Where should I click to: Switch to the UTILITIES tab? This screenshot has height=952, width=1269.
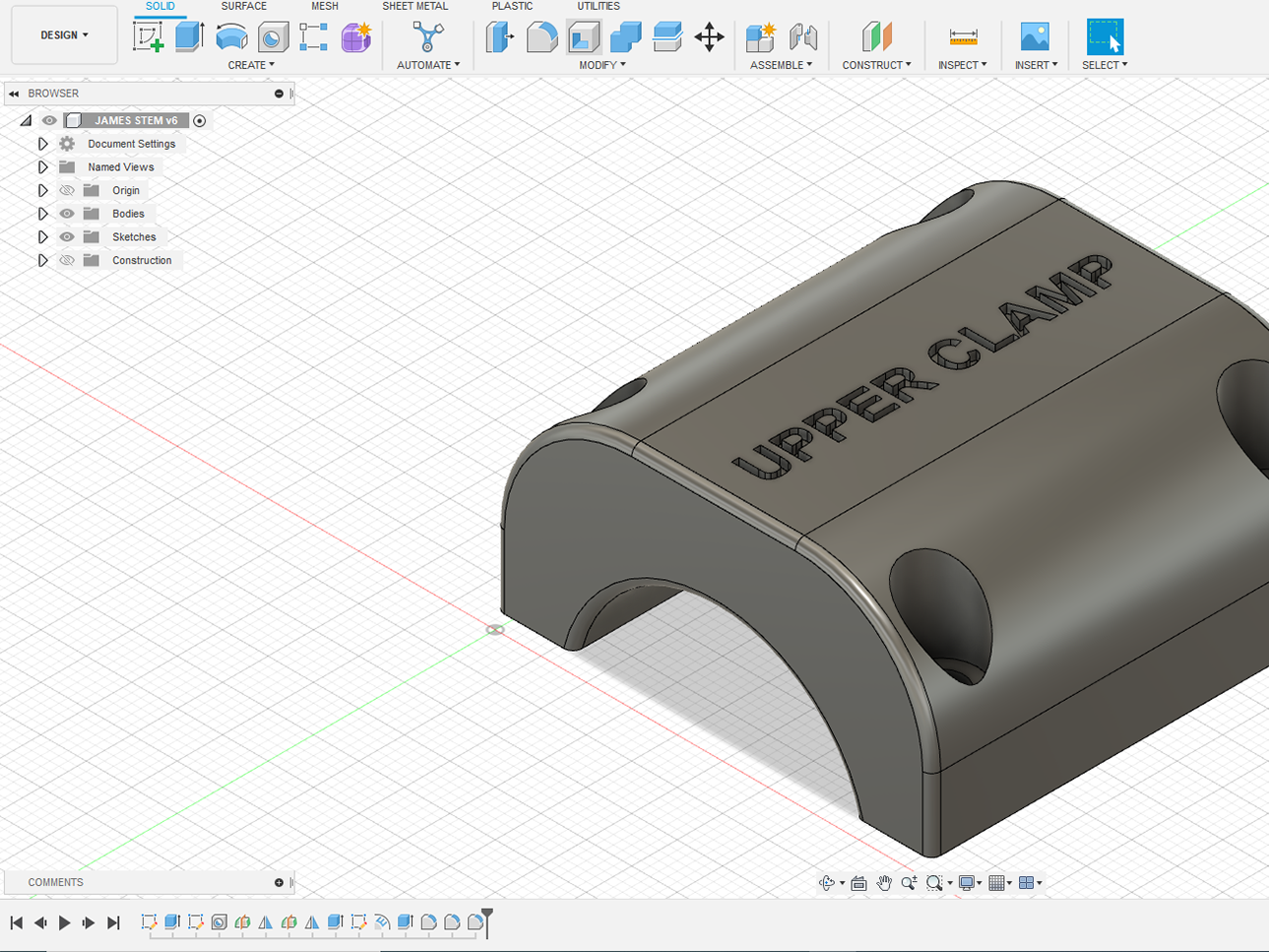pos(598,6)
